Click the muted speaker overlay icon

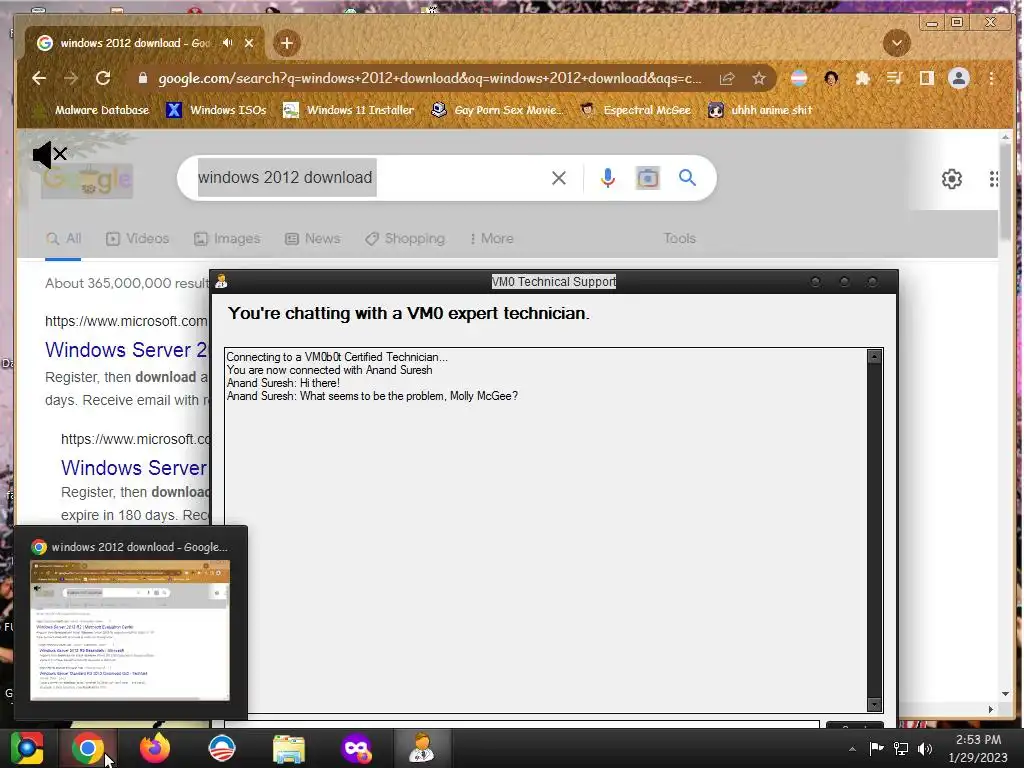pyautogui.click(x=50, y=155)
